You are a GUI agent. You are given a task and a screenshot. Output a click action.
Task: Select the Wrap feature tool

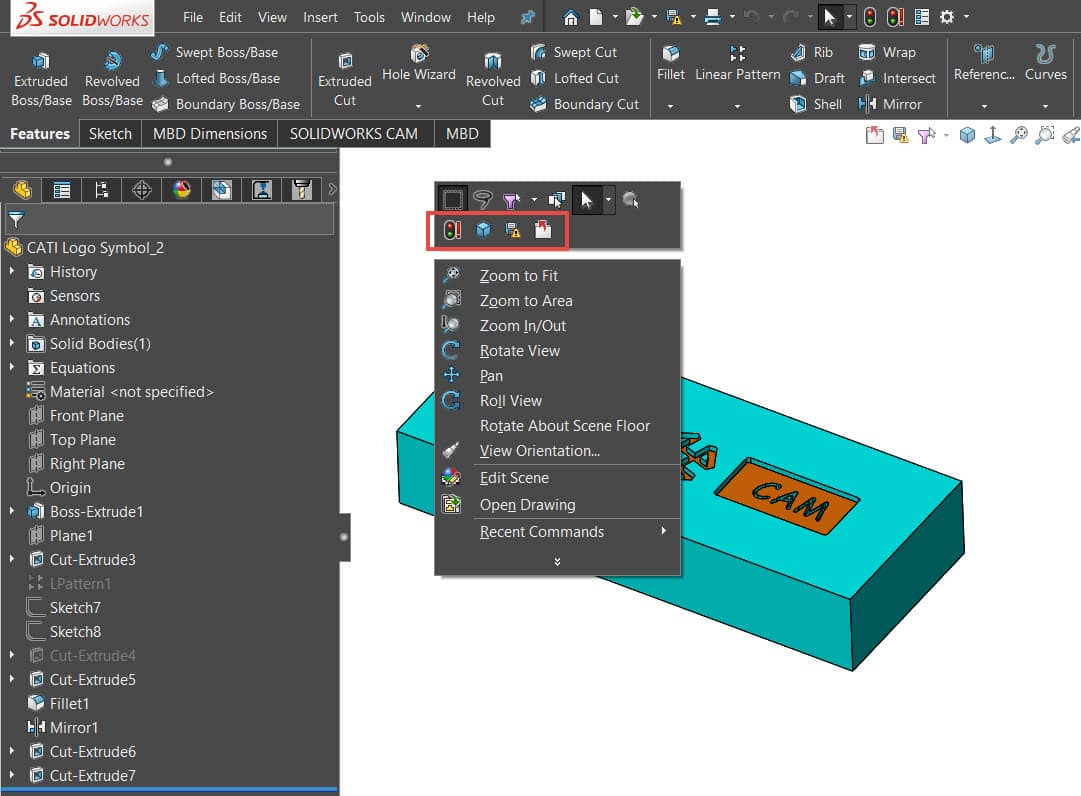pyautogui.click(x=887, y=52)
